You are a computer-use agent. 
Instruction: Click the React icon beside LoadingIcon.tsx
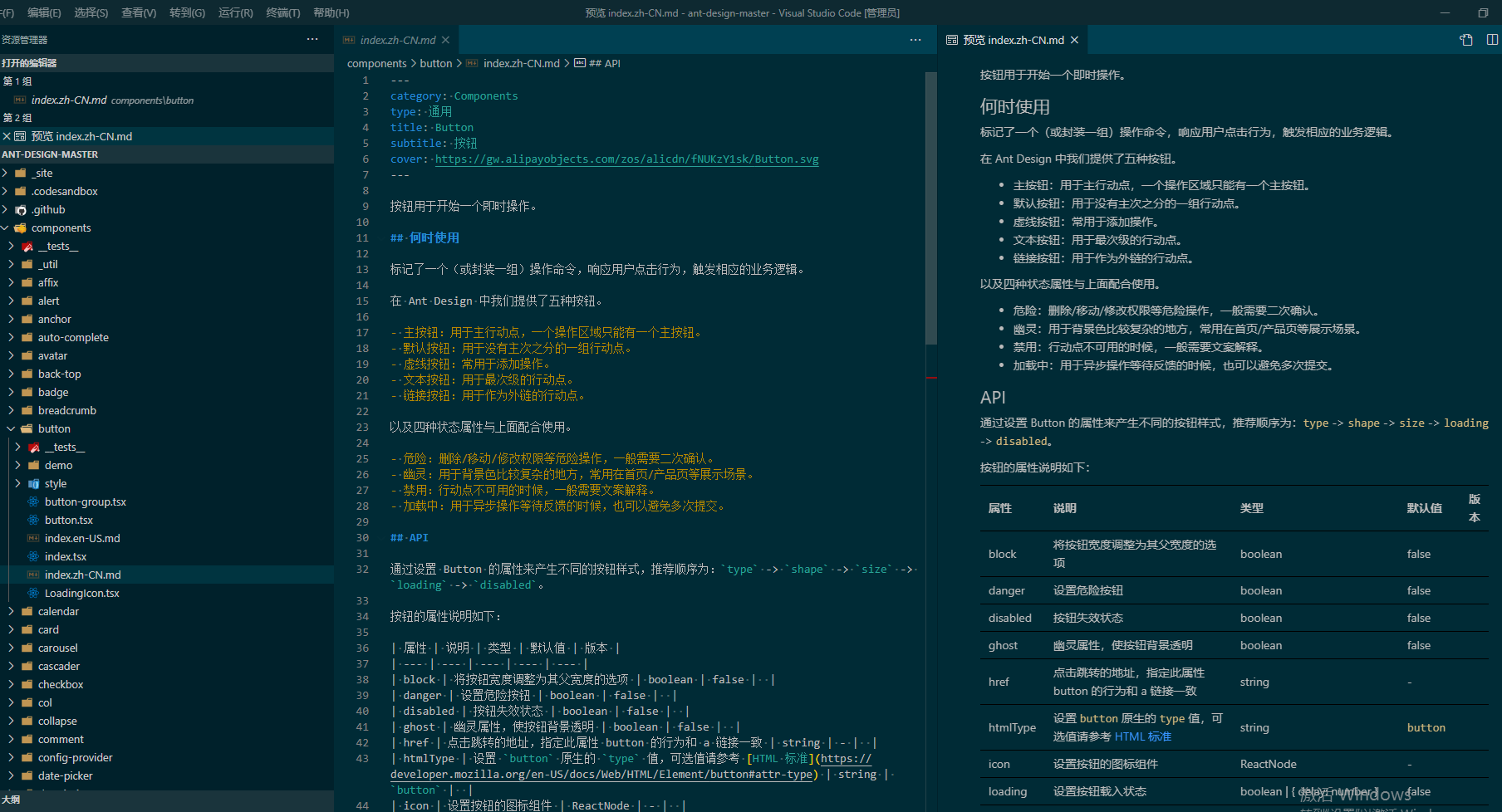pos(33,594)
